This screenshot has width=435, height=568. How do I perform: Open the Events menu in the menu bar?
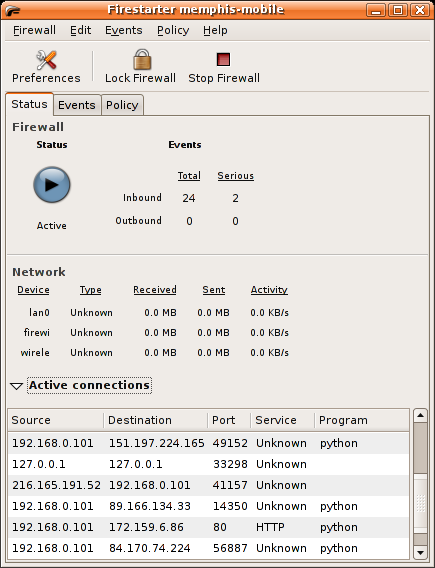(x=124, y=30)
